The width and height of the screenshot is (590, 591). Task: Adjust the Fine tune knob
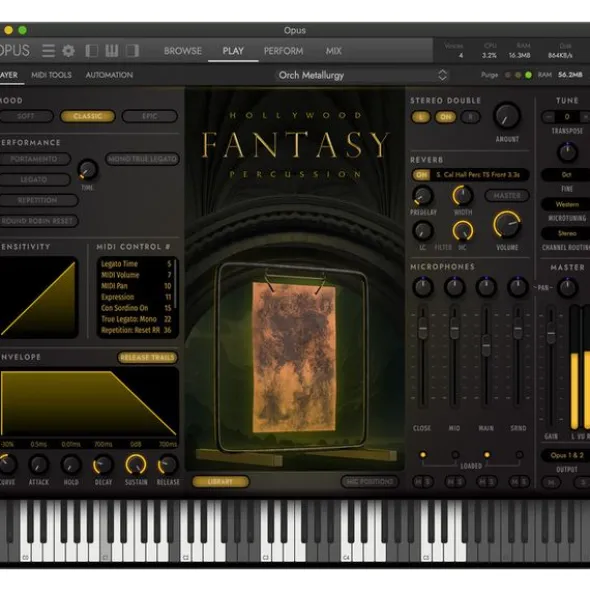[x=567, y=152]
